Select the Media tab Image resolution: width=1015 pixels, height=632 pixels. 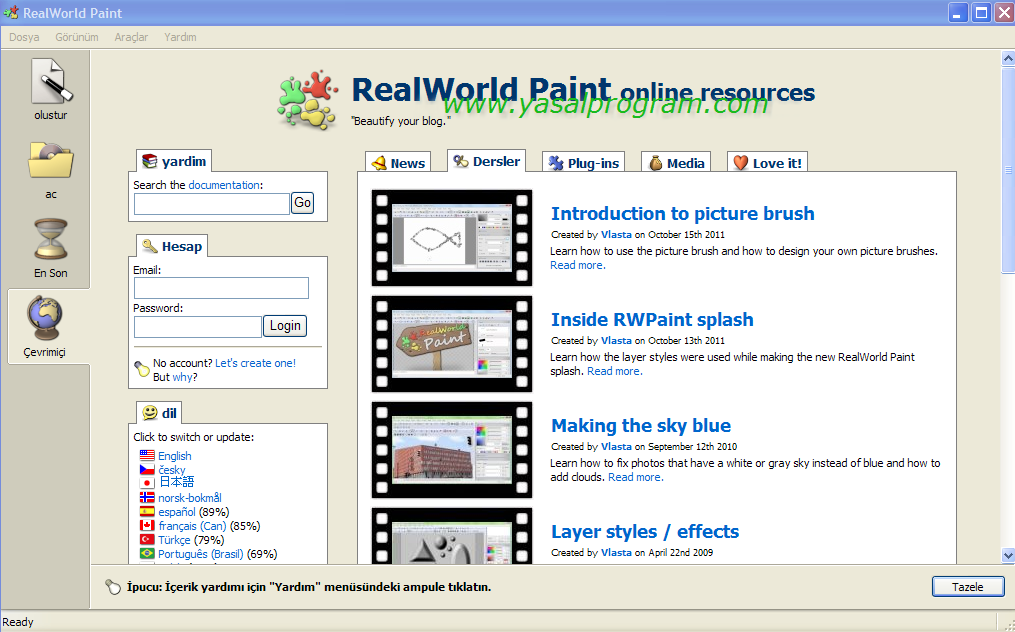(x=675, y=163)
